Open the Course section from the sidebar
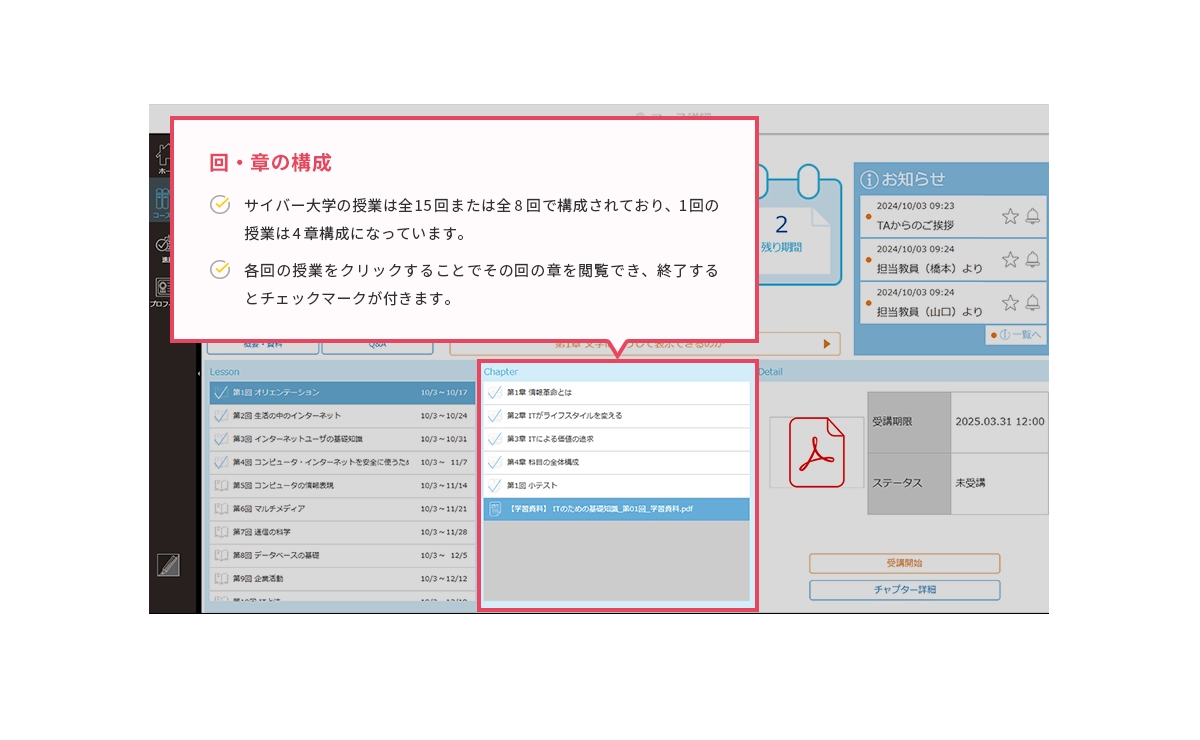 (x=161, y=202)
